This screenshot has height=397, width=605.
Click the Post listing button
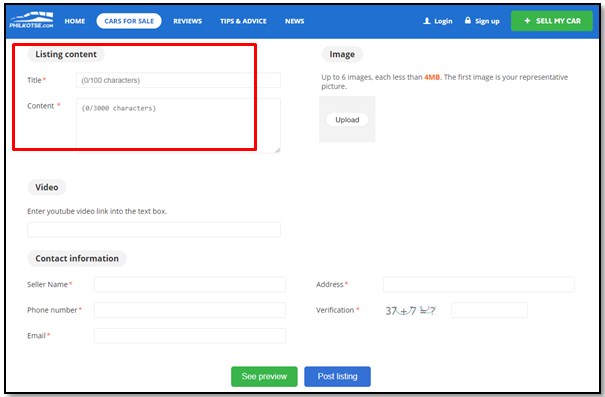[337, 376]
